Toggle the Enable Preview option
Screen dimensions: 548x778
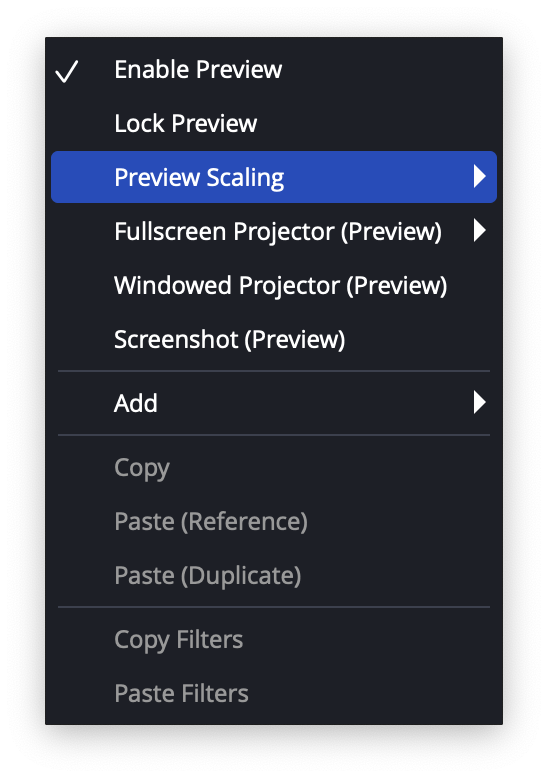(x=274, y=69)
